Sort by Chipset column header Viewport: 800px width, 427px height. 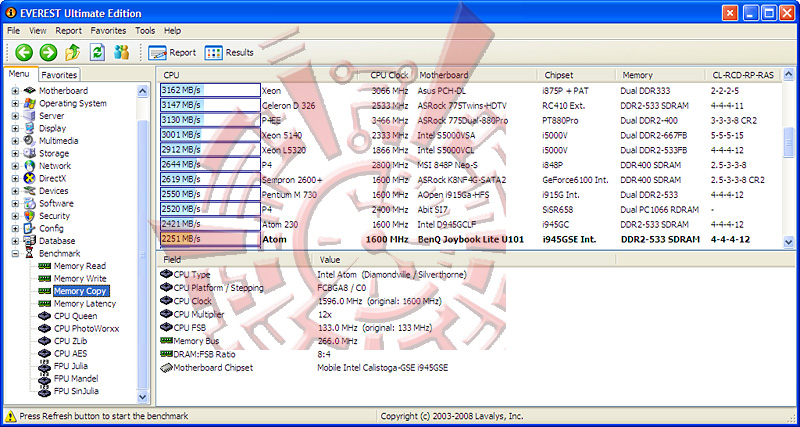tap(559, 75)
